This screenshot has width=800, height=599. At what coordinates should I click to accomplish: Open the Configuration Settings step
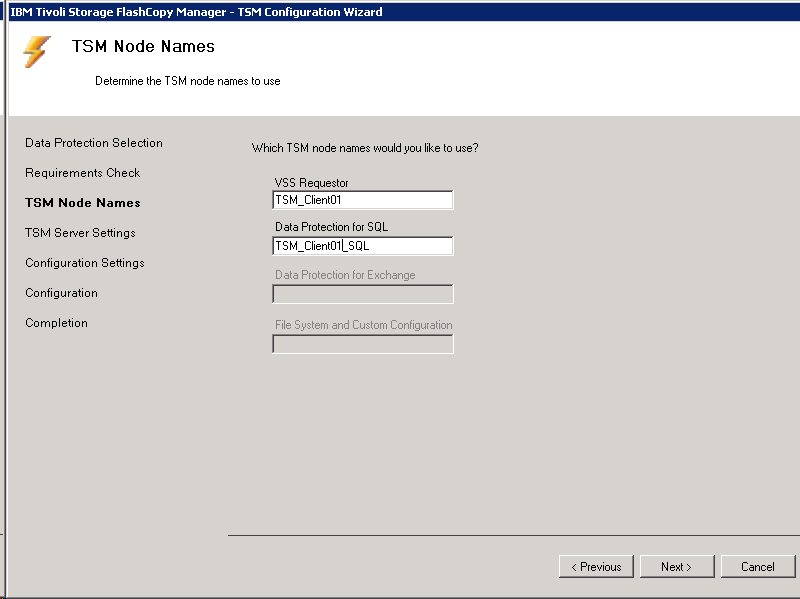pos(85,263)
